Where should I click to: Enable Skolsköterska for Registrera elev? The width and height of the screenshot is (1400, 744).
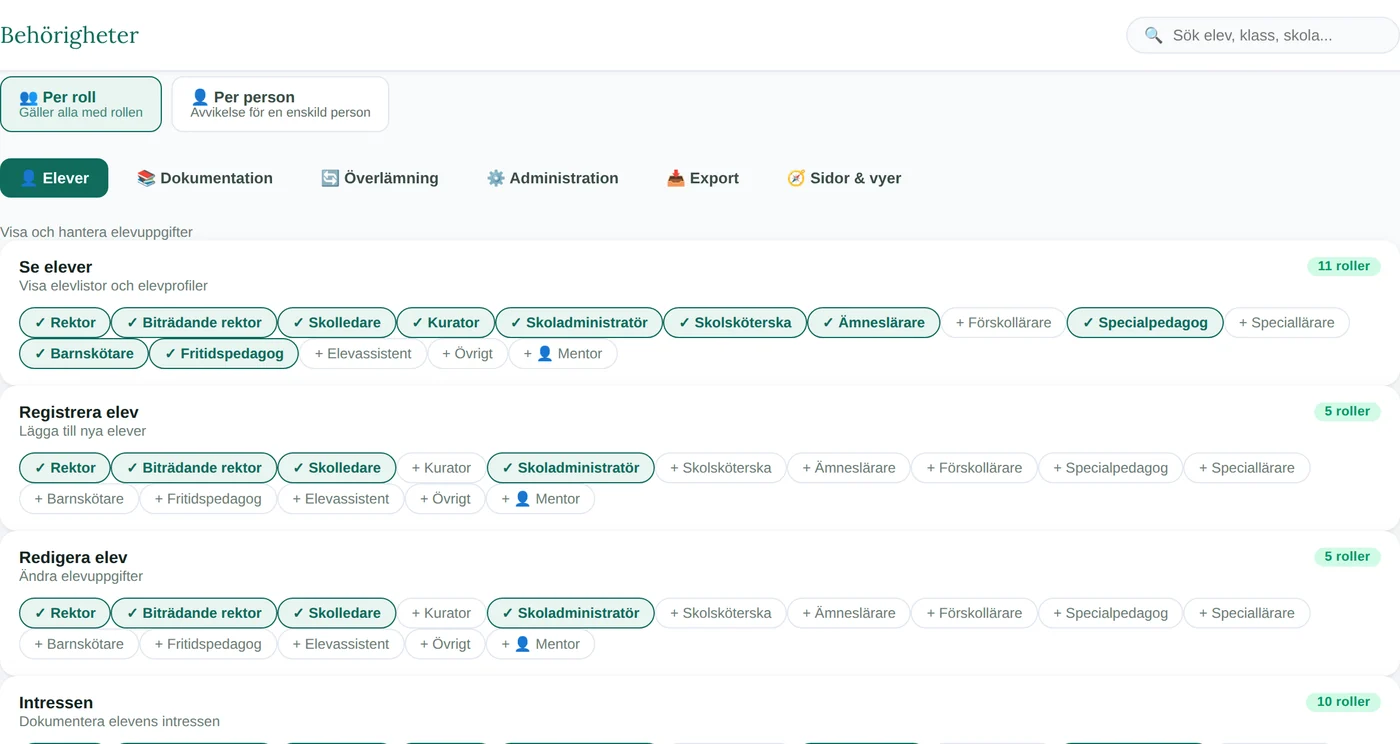[x=720, y=467]
